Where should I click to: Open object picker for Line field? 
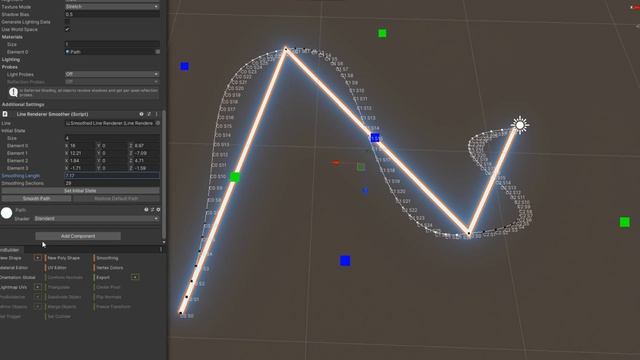pos(158,123)
